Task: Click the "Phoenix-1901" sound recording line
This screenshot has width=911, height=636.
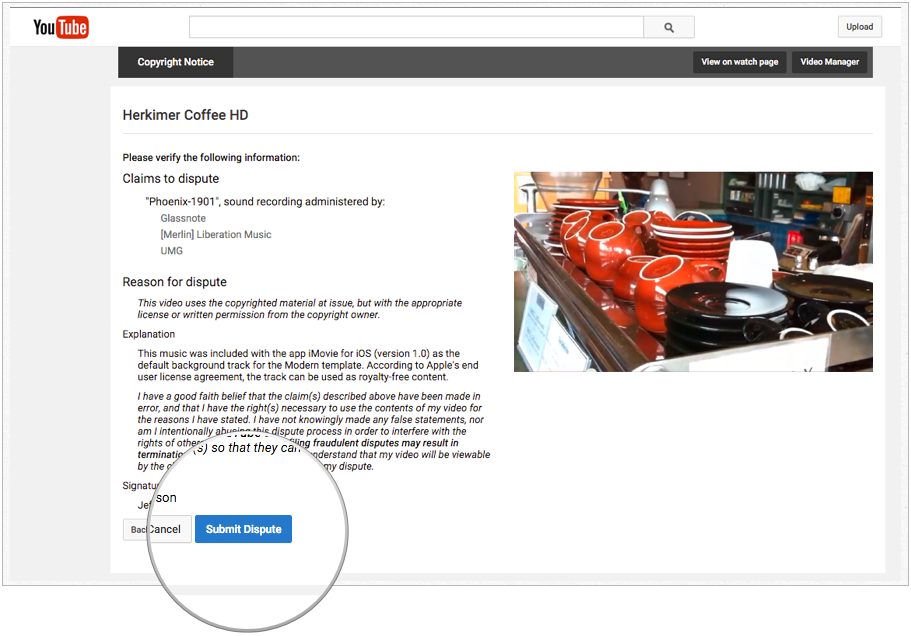Action: coord(265,201)
